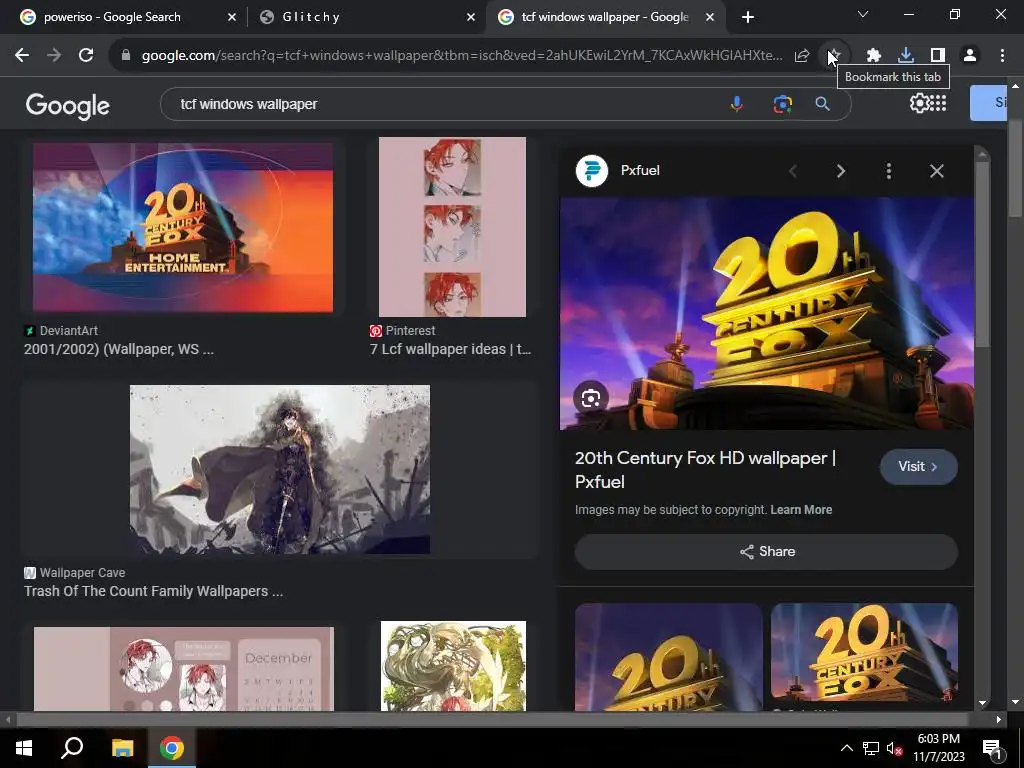Toggle the Chrome side panel

tap(938, 56)
